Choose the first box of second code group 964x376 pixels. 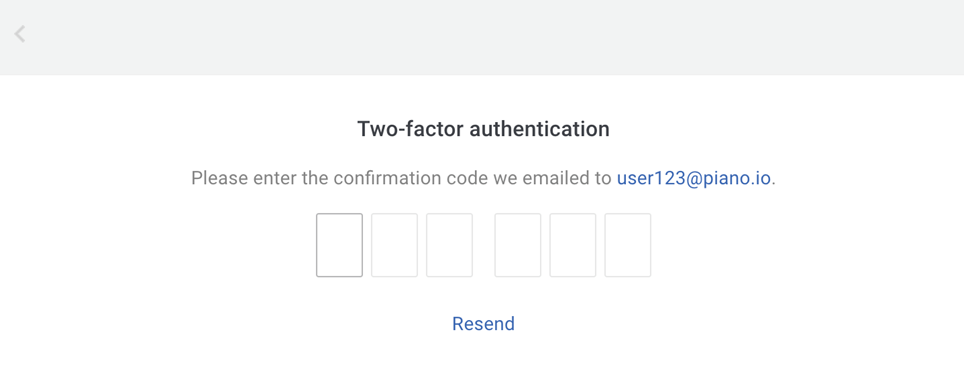pyautogui.click(x=518, y=245)
